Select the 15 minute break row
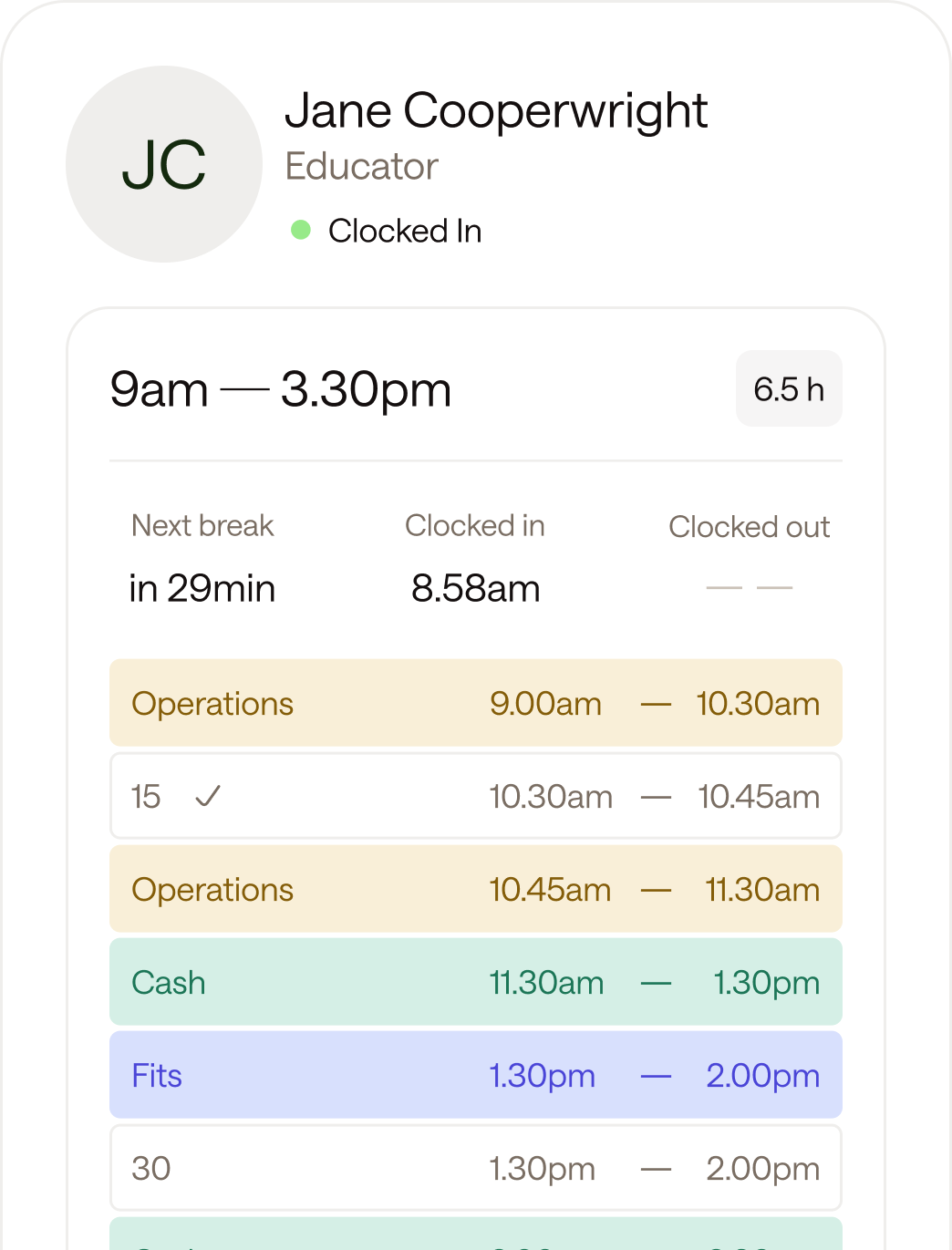Viewport: 952px width, 1250px height. point(475,796)
